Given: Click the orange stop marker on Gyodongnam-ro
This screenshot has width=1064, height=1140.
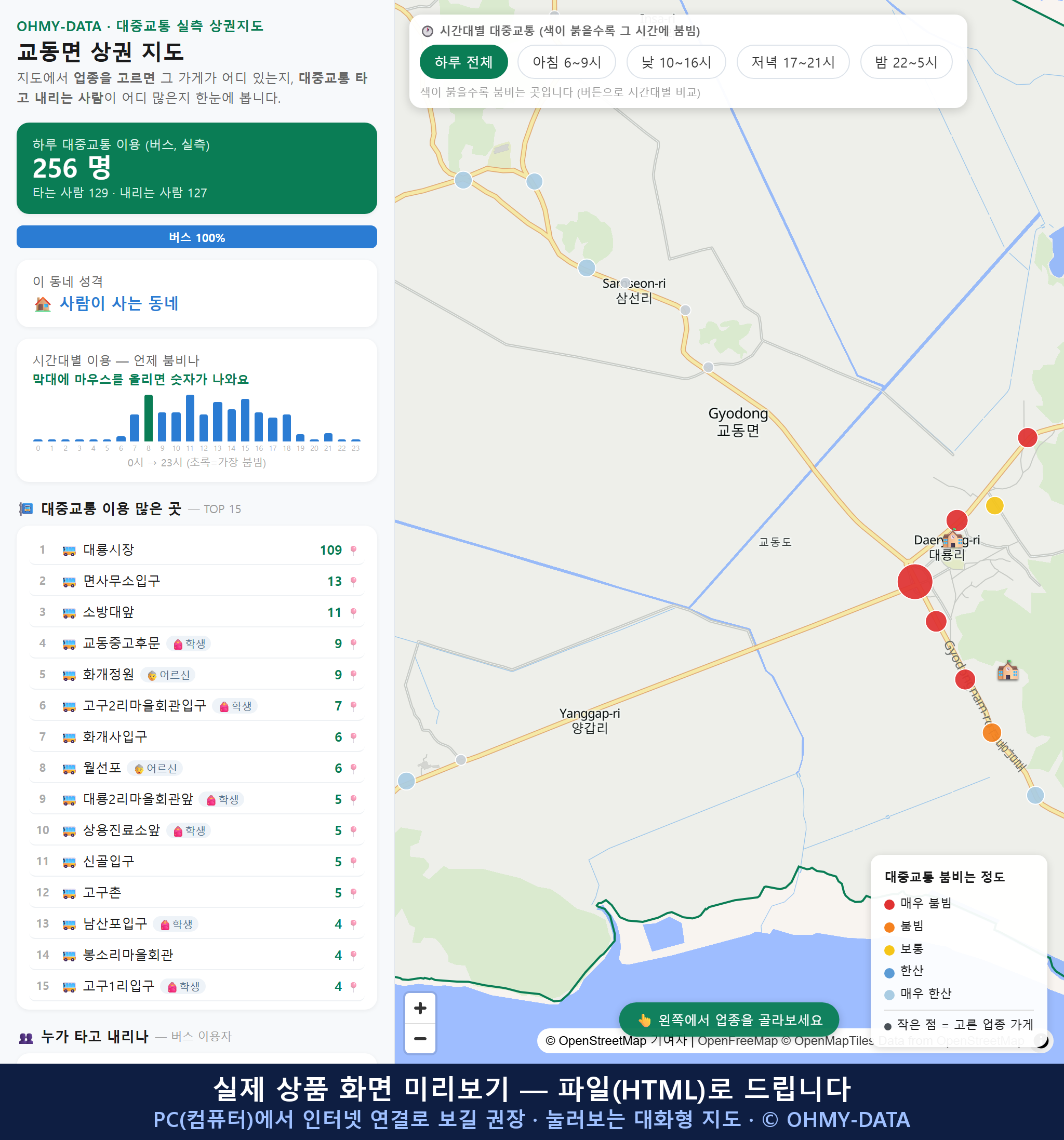Looking at the screenshot, I should click(992, 732).
